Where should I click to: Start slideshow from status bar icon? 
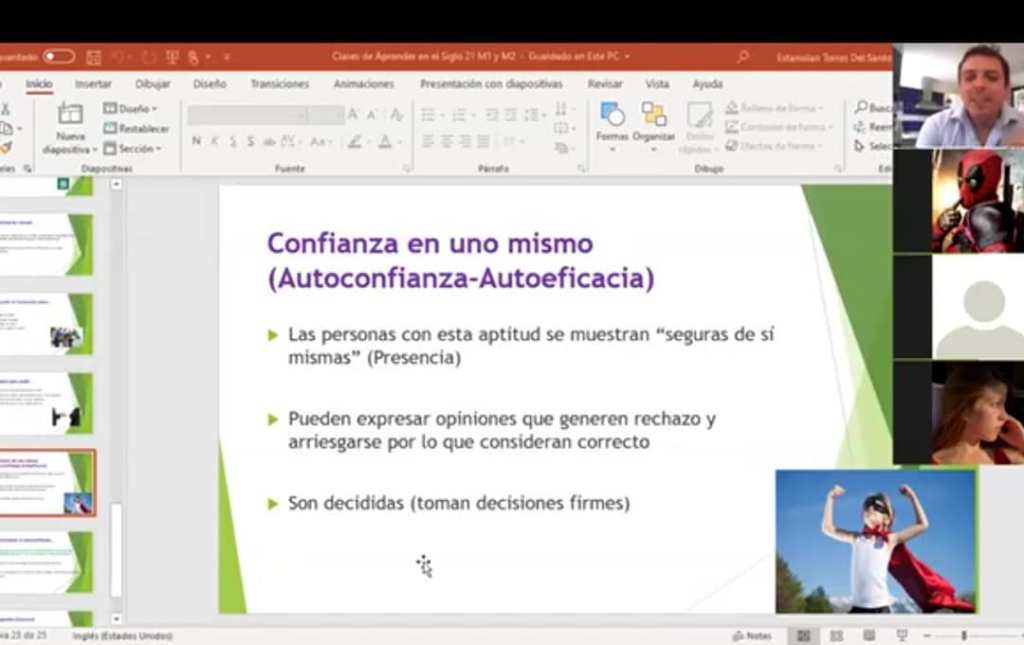(x=901, y=635)
